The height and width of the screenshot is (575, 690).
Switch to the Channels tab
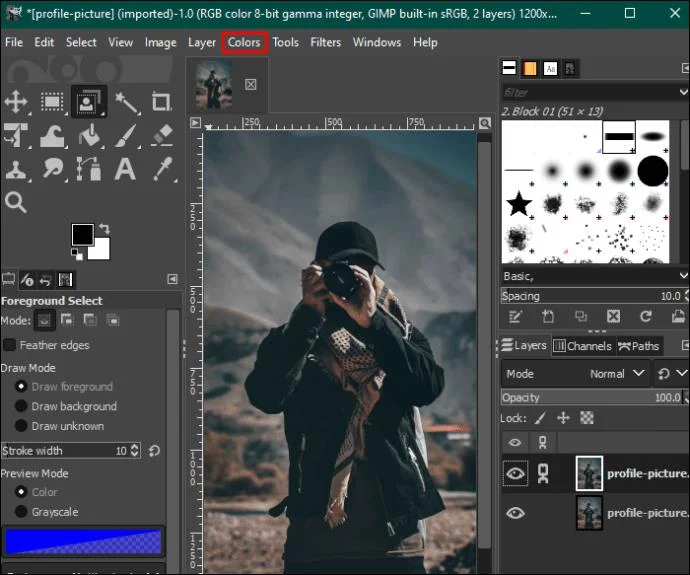click(x=583, y=346)
